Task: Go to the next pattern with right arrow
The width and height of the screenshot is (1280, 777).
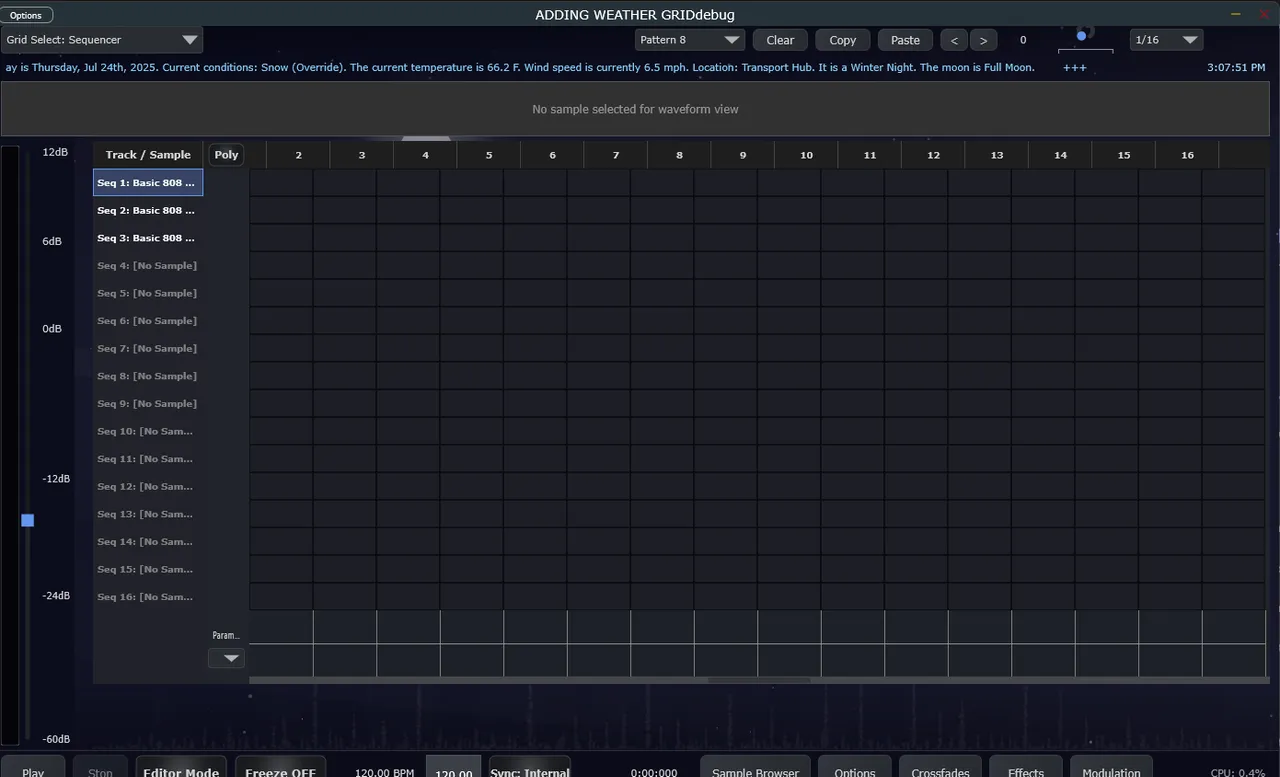Action: point(984,40)
